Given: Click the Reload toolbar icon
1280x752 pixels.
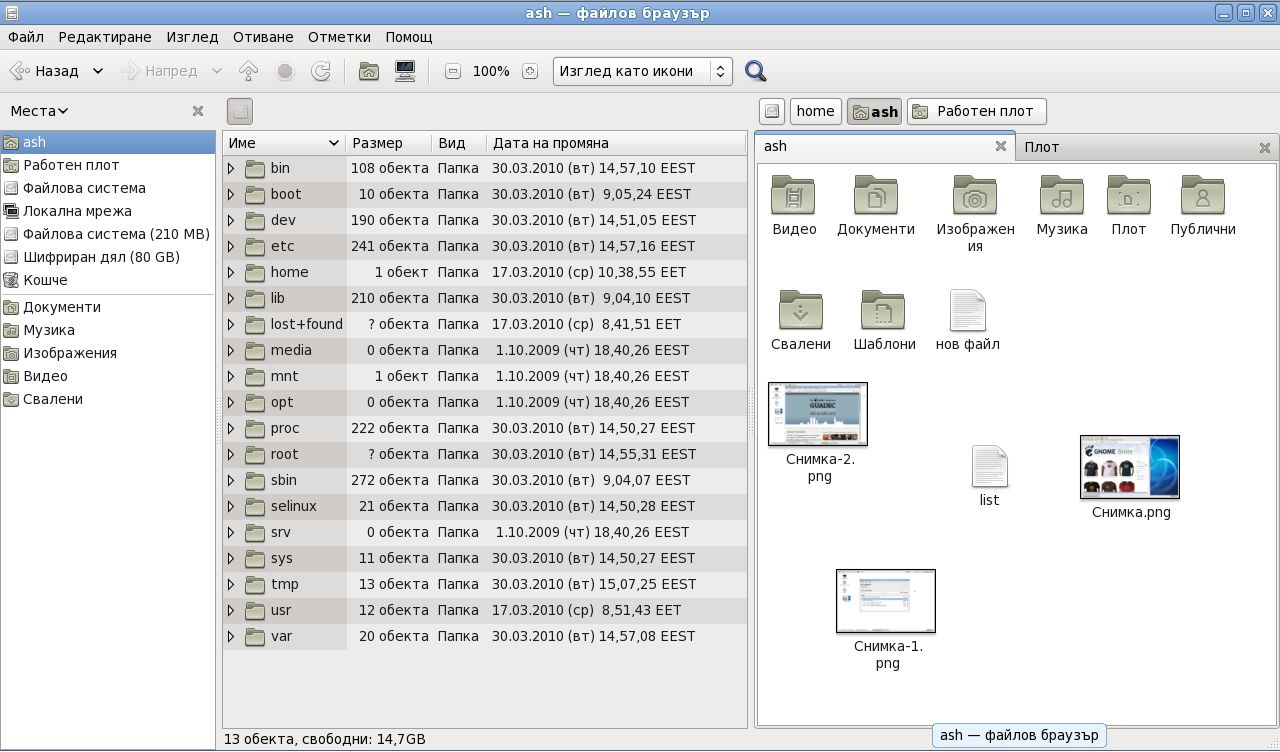Looking at the screenshot, I should click(x=321, y=71).
